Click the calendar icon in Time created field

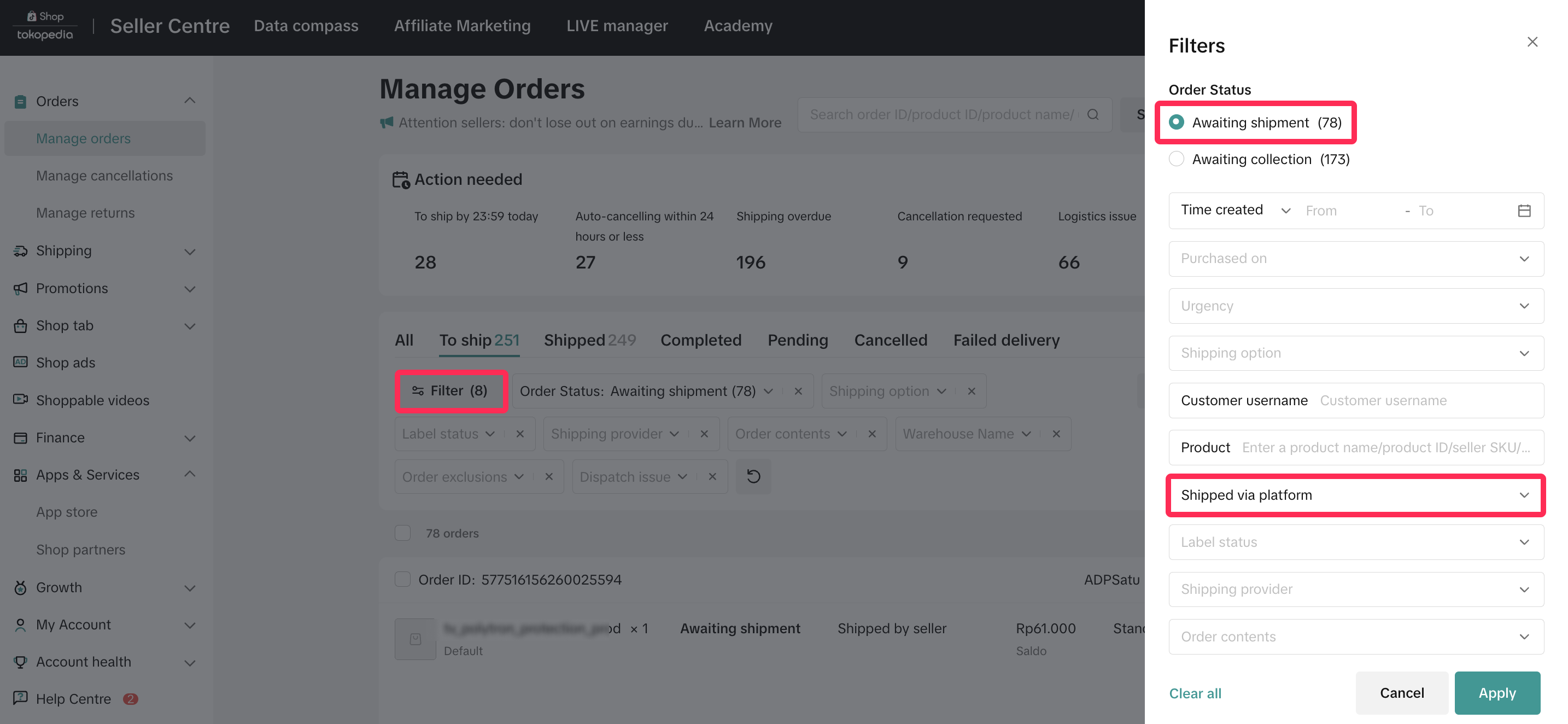[x=1524, y=211]
